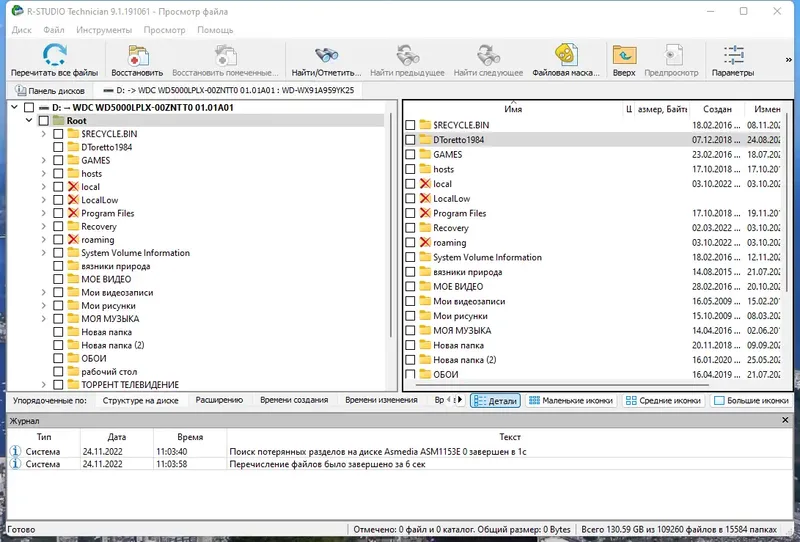Image resolution: width=800 pixels, height=542 pixels.
Task: Click Найти предыдущее toolbar icon
Action: coord(407,55)
